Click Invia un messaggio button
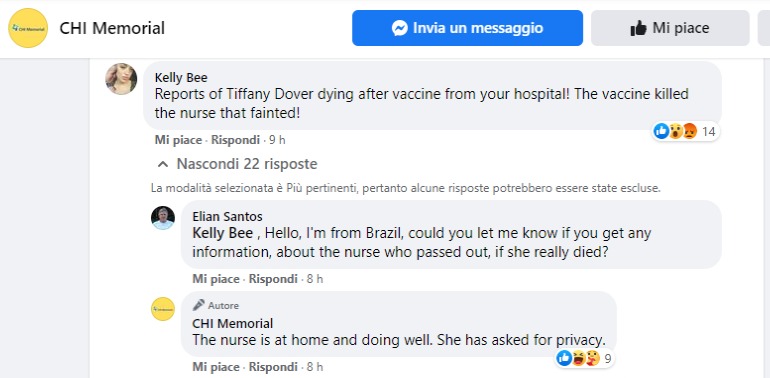This screenshot has width=770, height=378. pyautogui.click(x=468, y=28)
